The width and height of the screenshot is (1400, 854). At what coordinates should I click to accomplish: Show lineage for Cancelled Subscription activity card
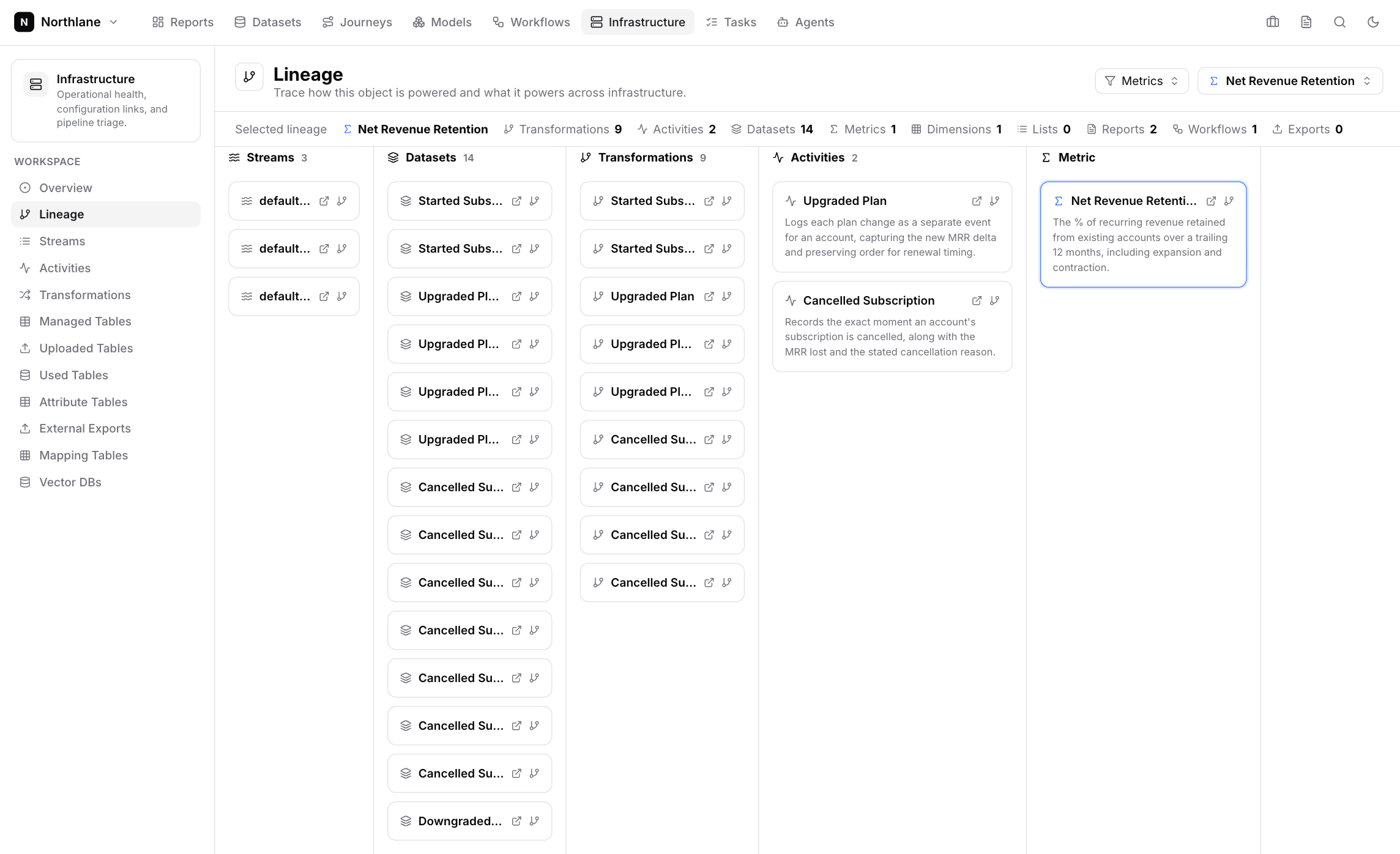pos(994,300)
